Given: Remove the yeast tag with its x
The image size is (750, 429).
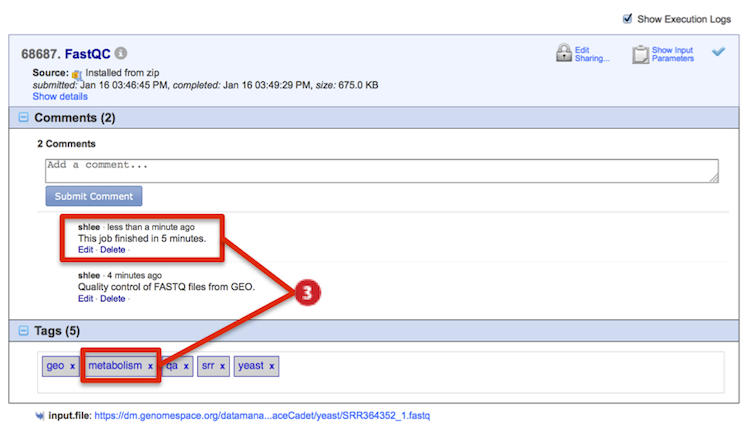Looking at the screenshot, I should pyautogui.click(x=272, y=366).
